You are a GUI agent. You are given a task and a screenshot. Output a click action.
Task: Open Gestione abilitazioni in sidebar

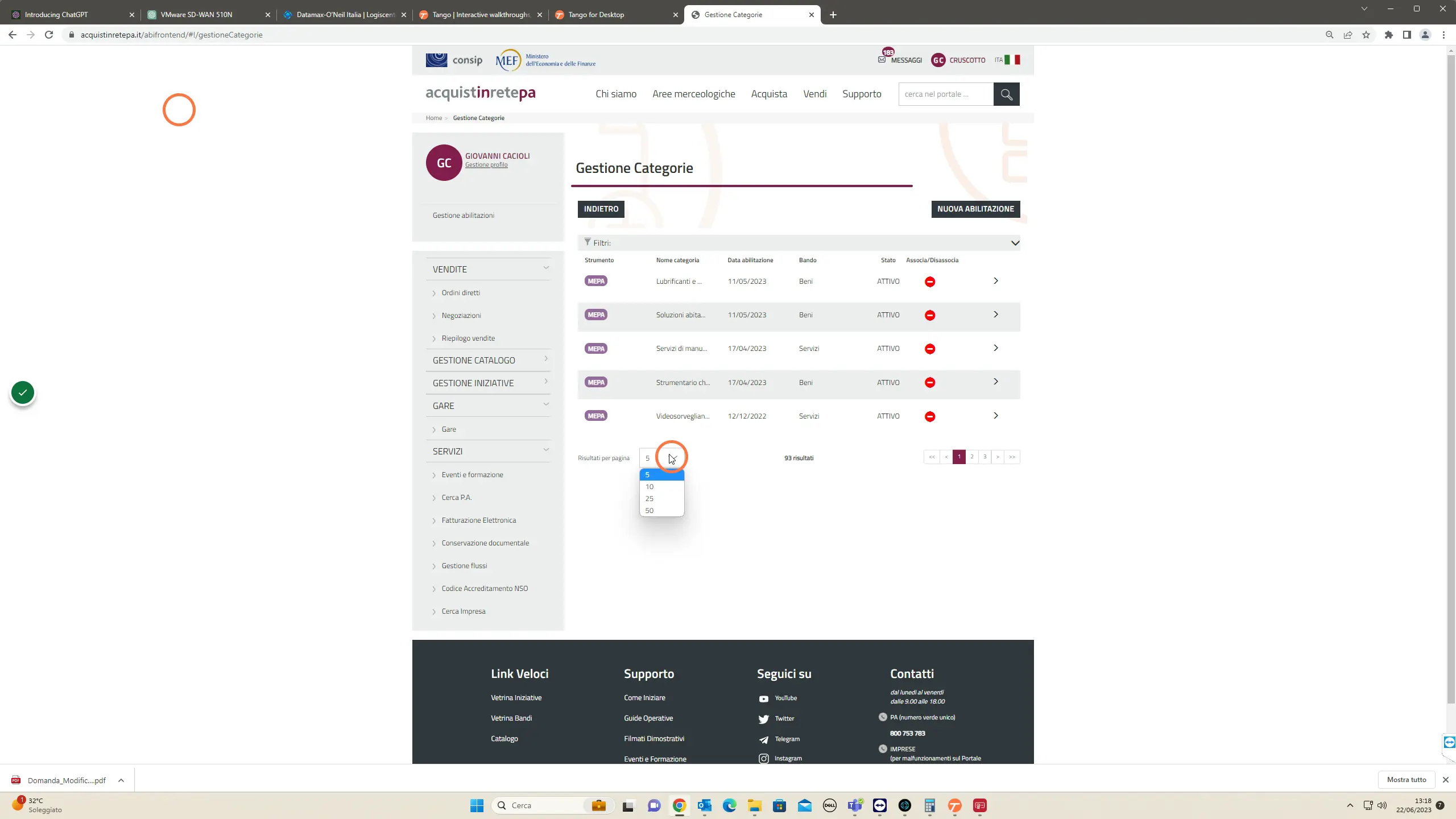[463, 216]
